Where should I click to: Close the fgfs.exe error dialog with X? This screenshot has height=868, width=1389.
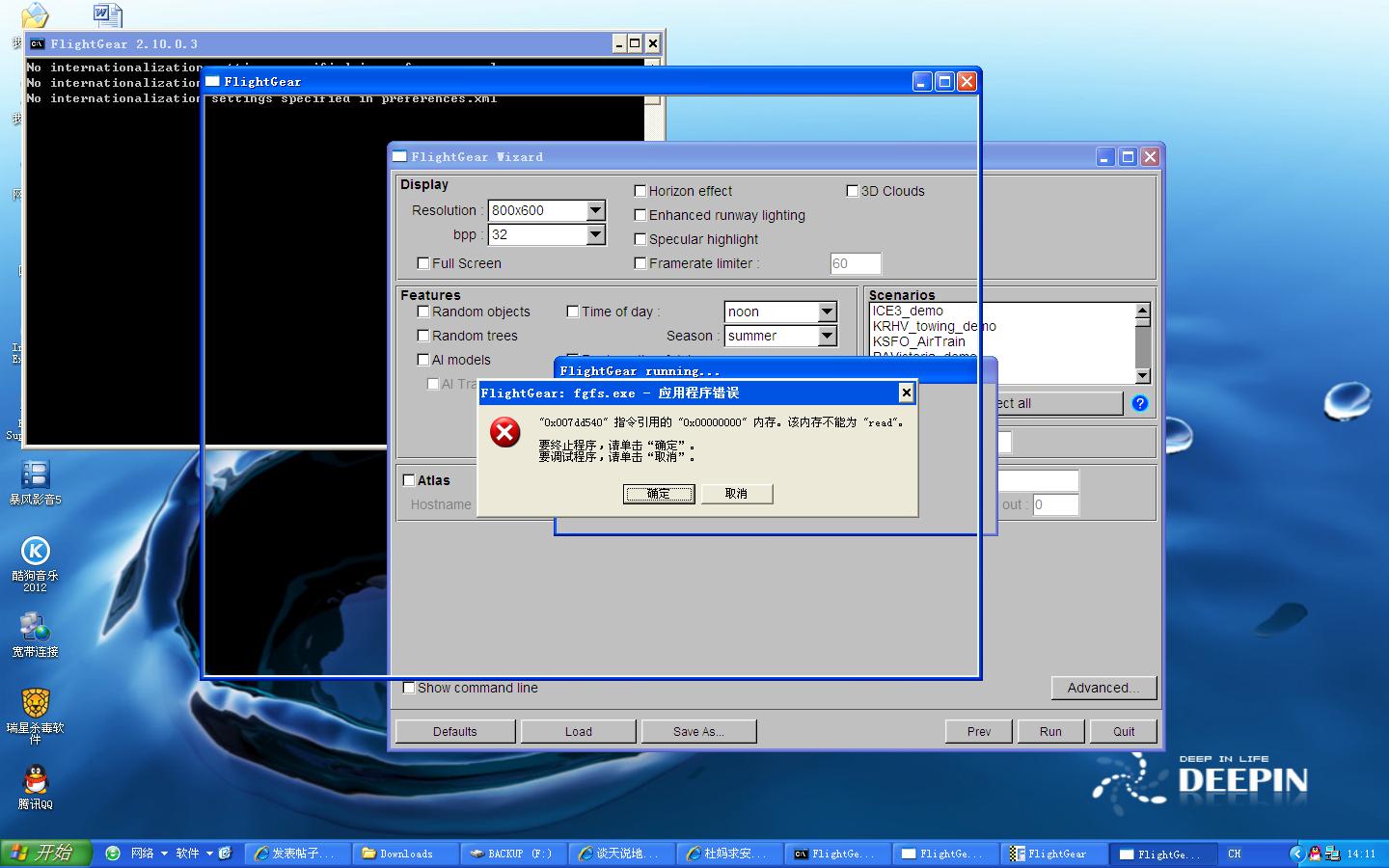coord(906,392)
